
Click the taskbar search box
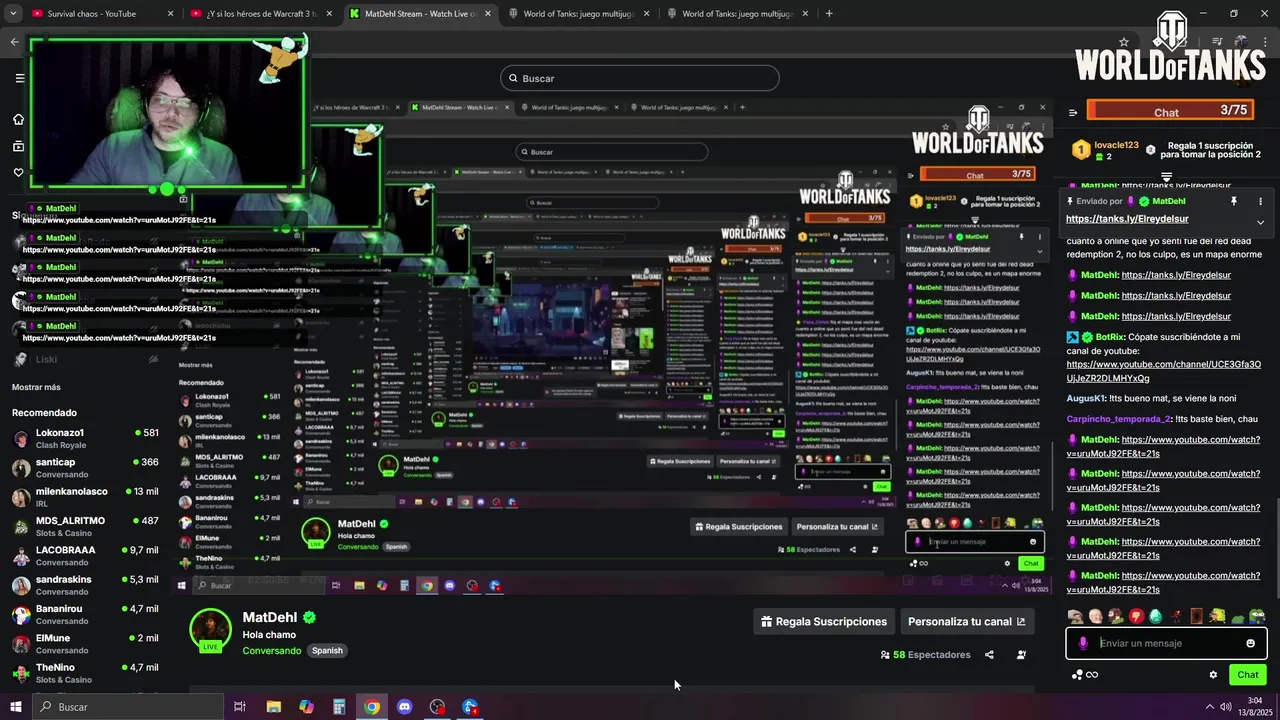pyautogui.click(x=130, y=707)
